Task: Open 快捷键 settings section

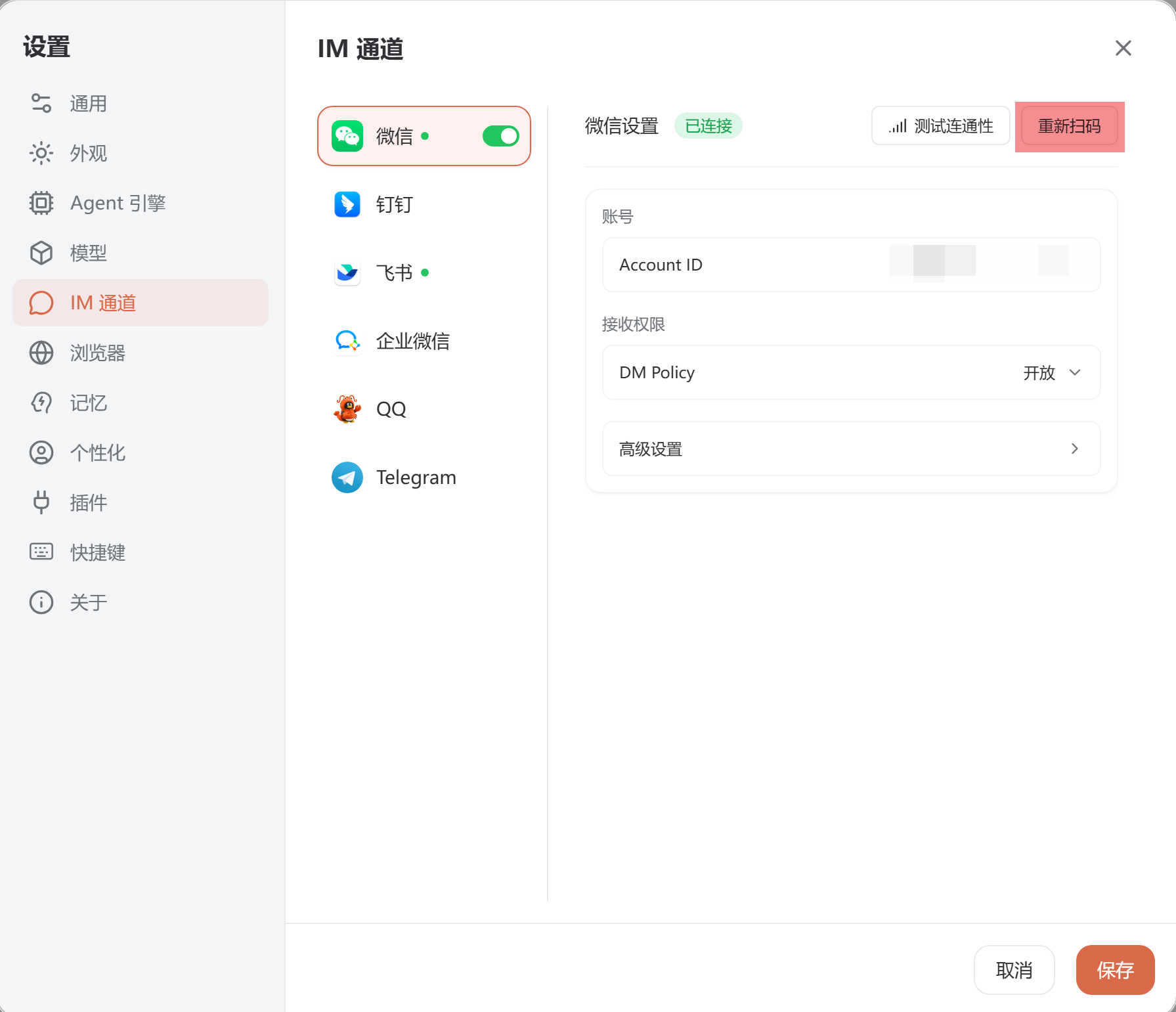Action: coord(141,552)
